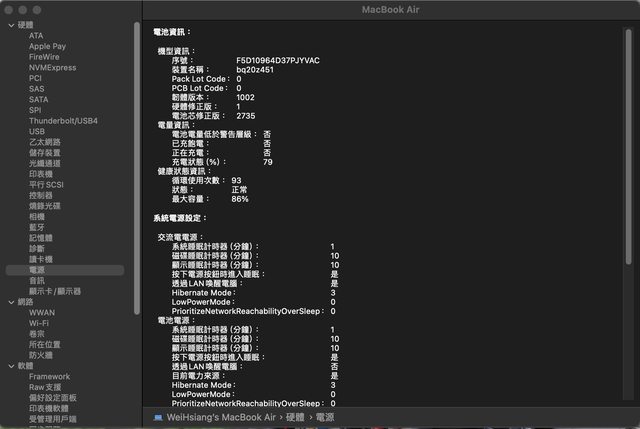The height and width of the screenshot is (429, 640).
Task: Select 儲存裝置 (Storage) in the sidebar
Action: pos(45,153)
